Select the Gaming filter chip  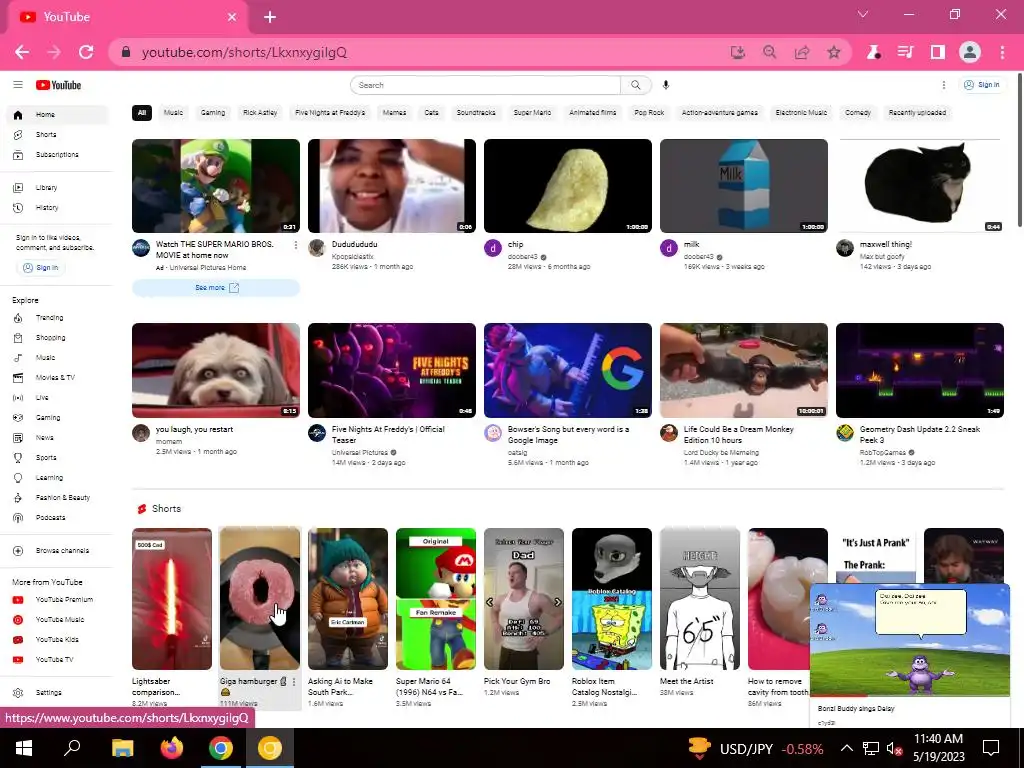213,112
